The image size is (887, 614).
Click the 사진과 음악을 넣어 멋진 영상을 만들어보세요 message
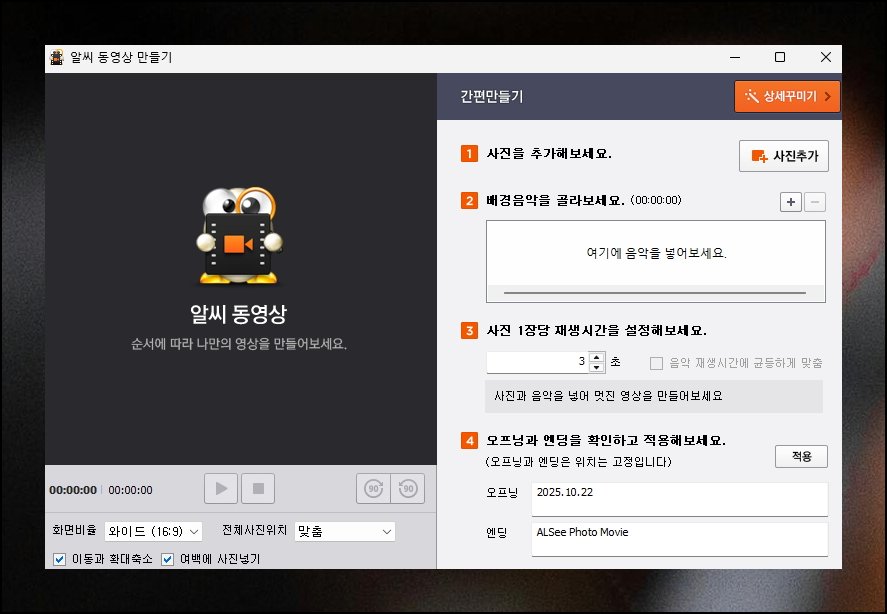tap(608, 396)
